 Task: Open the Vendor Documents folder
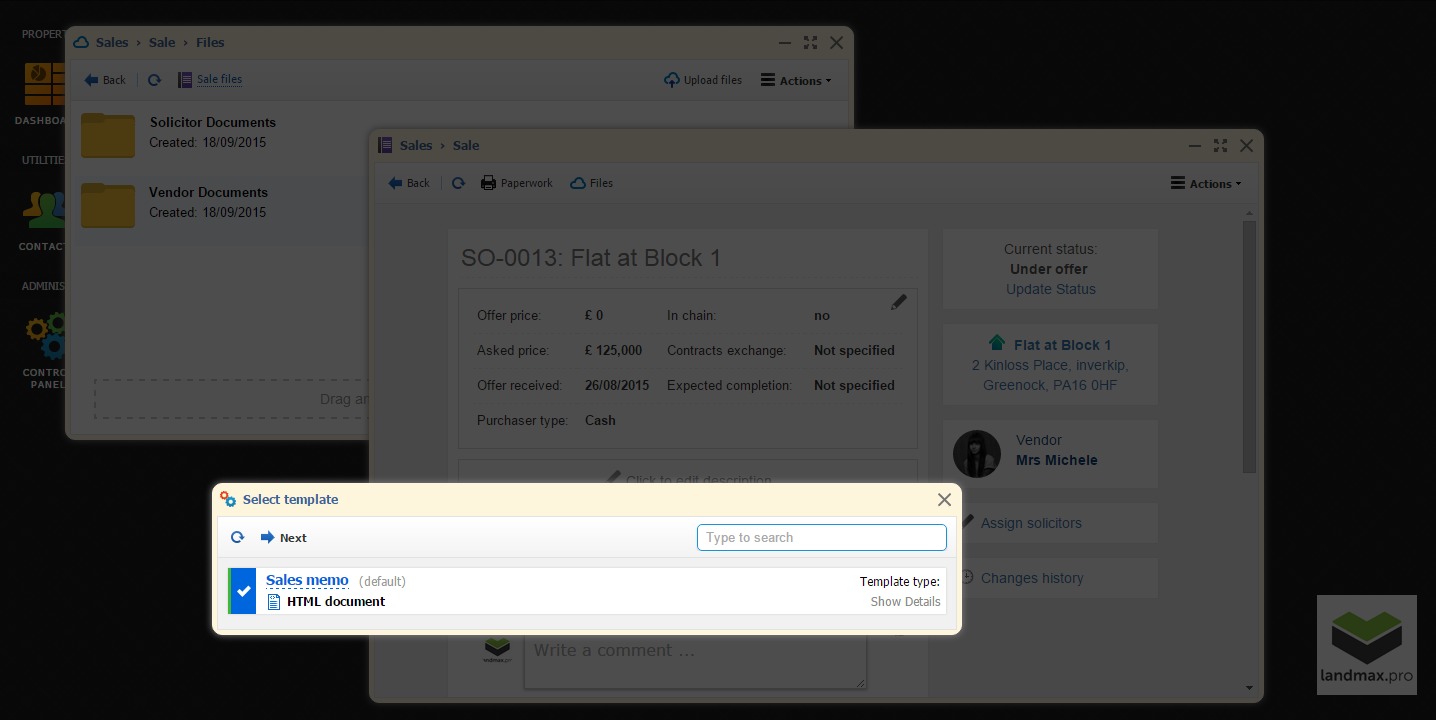pyautogui.click(x=108, y=205)
